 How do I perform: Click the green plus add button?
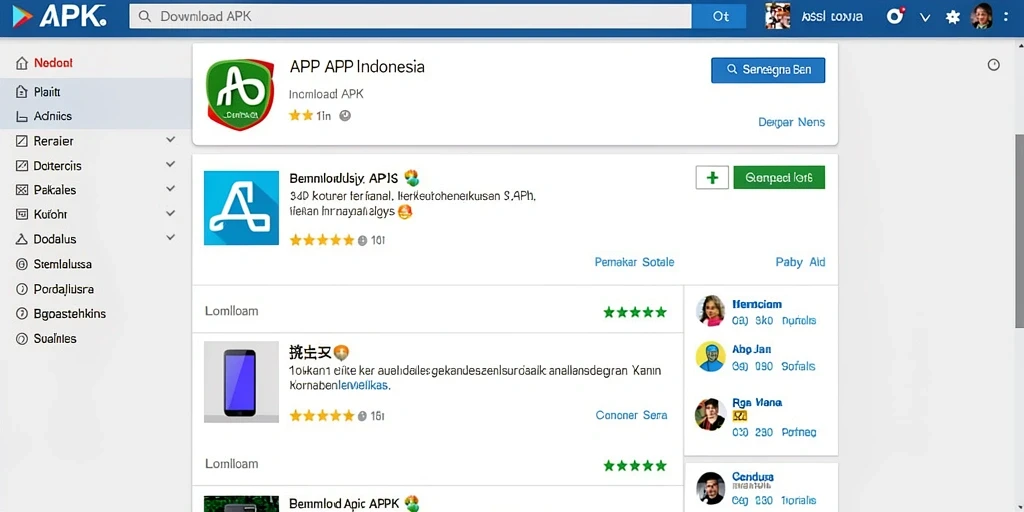click(712, 177)
